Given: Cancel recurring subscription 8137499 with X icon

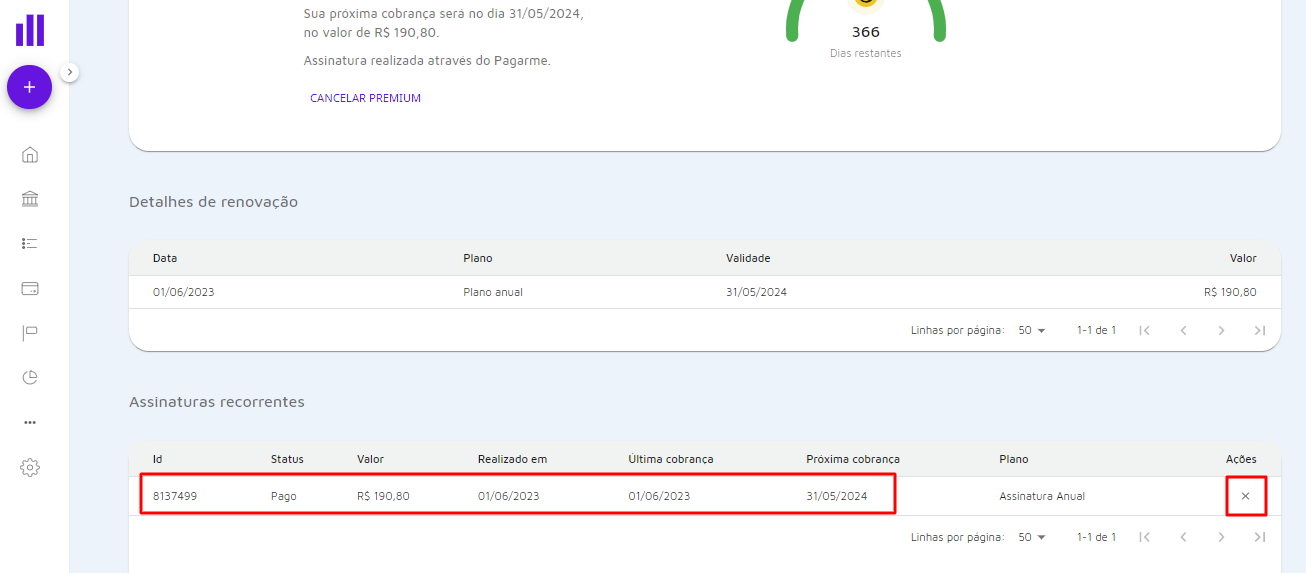Looking at the screenshot, I should (x=1245, y=496).
